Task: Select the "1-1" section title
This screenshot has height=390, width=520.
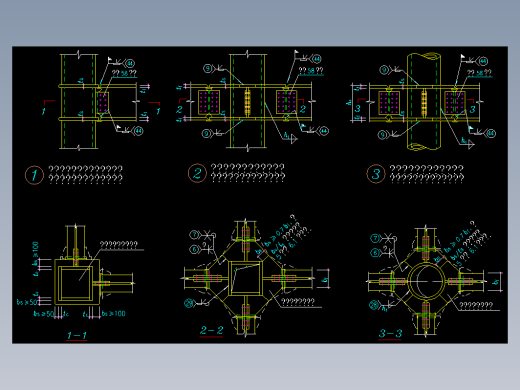Action: pos(77,335)
